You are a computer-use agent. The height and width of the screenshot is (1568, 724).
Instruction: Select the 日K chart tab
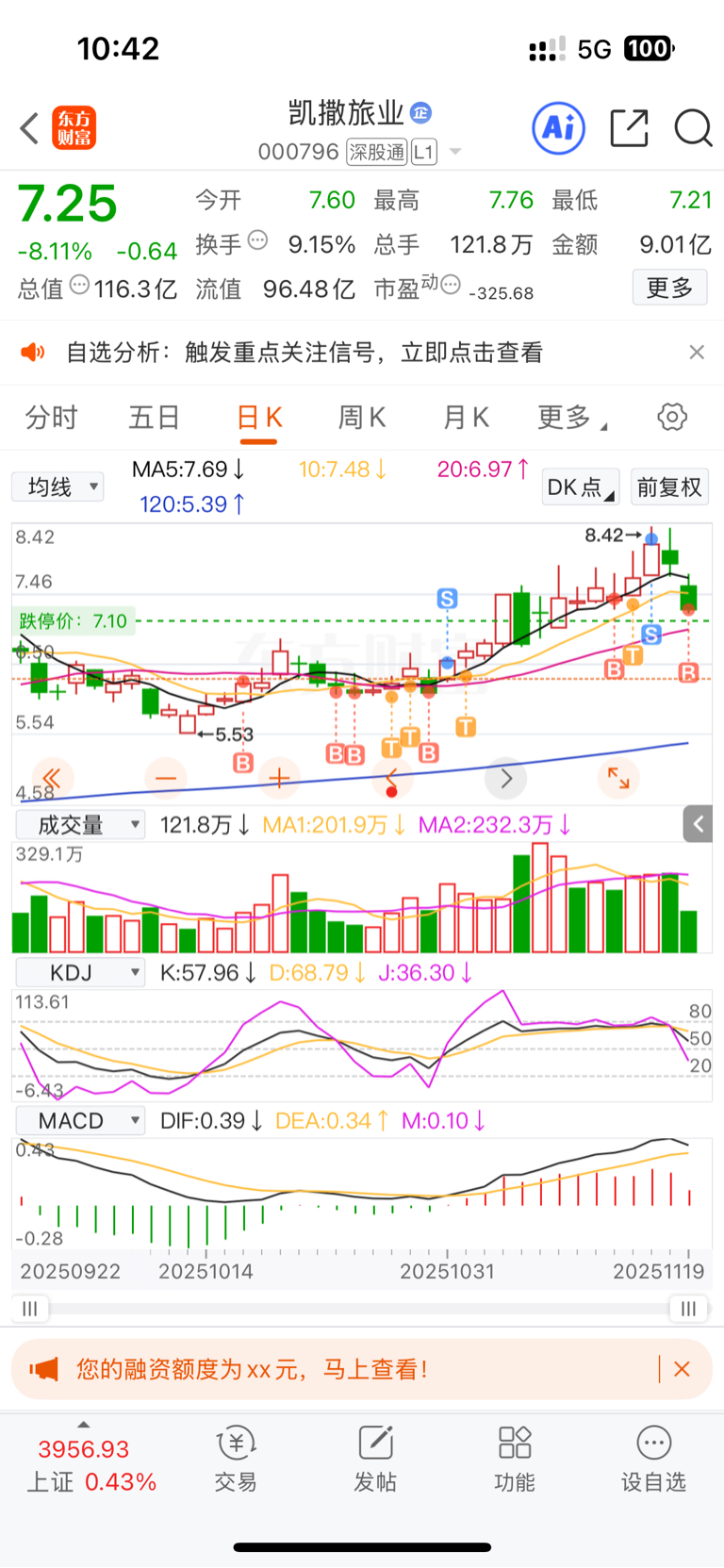pyautogui.click(x=259, y=419)
